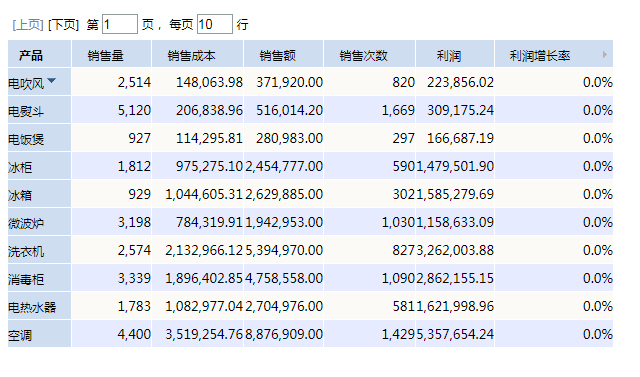Viewport: 640px width, 377px height.
Task: Select the 电饭煲 product row label
Action: (26, 140)
